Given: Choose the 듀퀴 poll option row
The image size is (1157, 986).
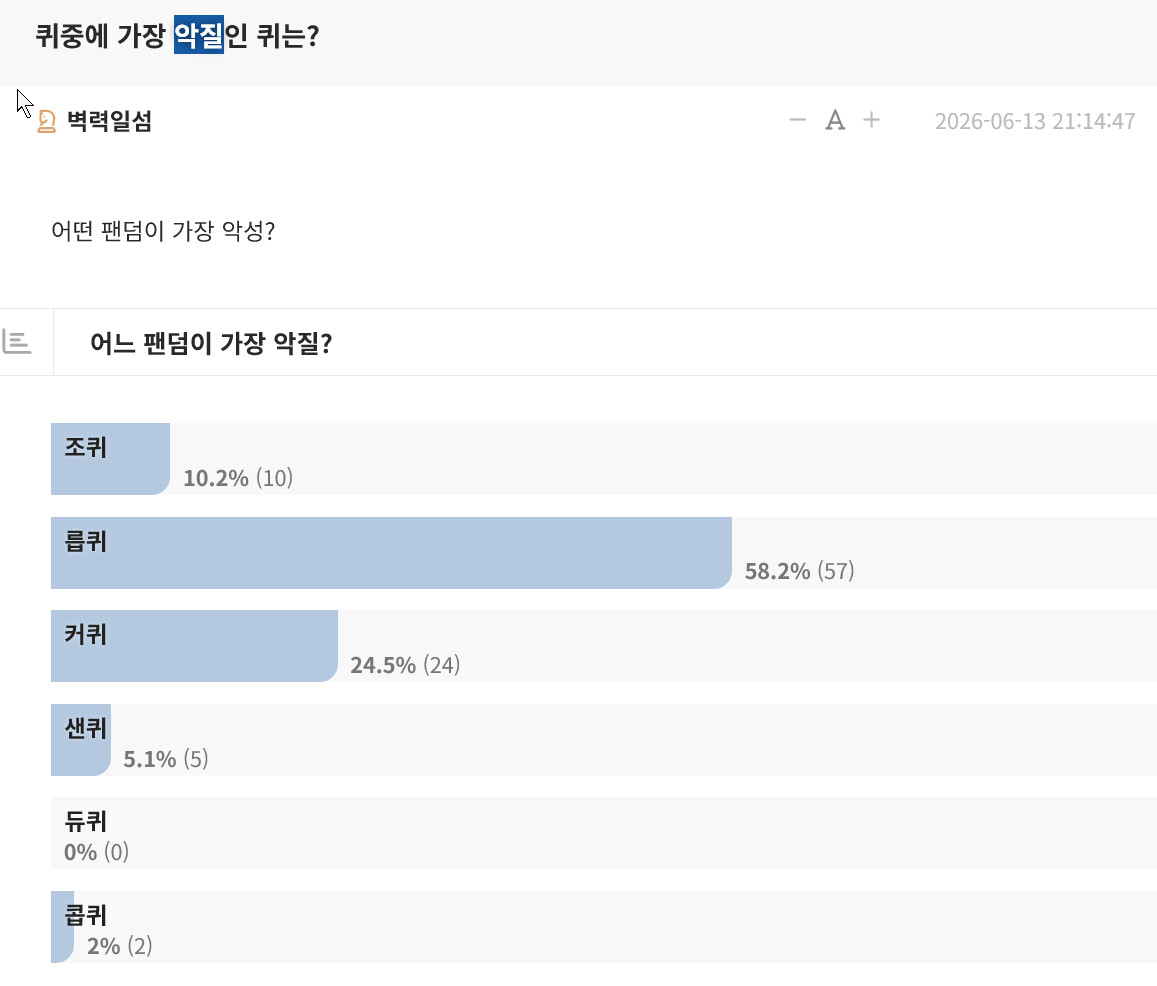Looking at the screenshot, I should 604,832.
